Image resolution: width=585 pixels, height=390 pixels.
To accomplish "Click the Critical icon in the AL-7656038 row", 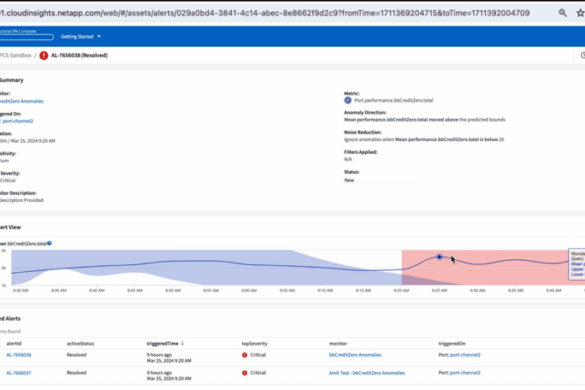I will tap(245, 355).
